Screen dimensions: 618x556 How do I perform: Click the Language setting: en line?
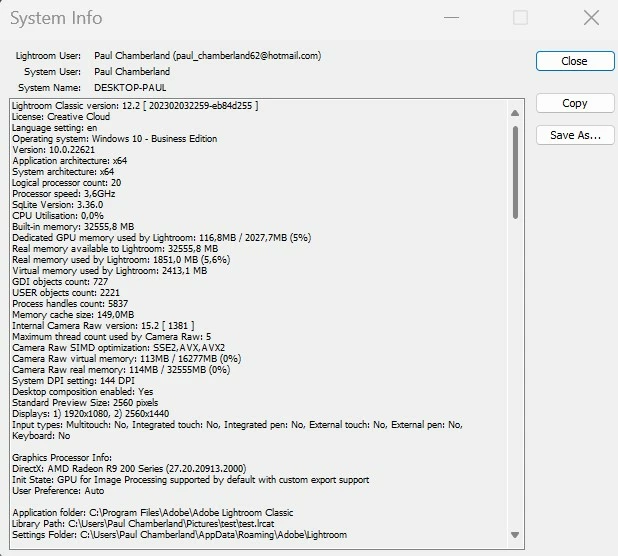pyautogui.click(x=54, y=128)
